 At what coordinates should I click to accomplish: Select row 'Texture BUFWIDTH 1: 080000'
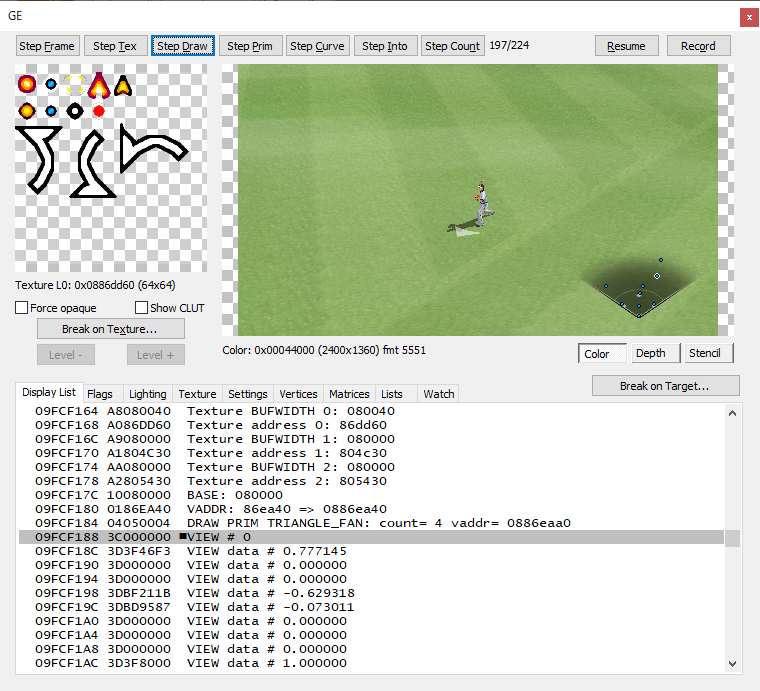pos(371,439)
